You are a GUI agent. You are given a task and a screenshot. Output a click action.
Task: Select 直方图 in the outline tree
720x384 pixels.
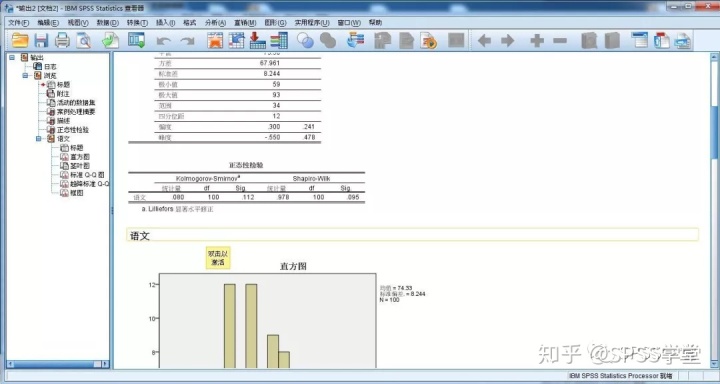click(x=80, y=157)
